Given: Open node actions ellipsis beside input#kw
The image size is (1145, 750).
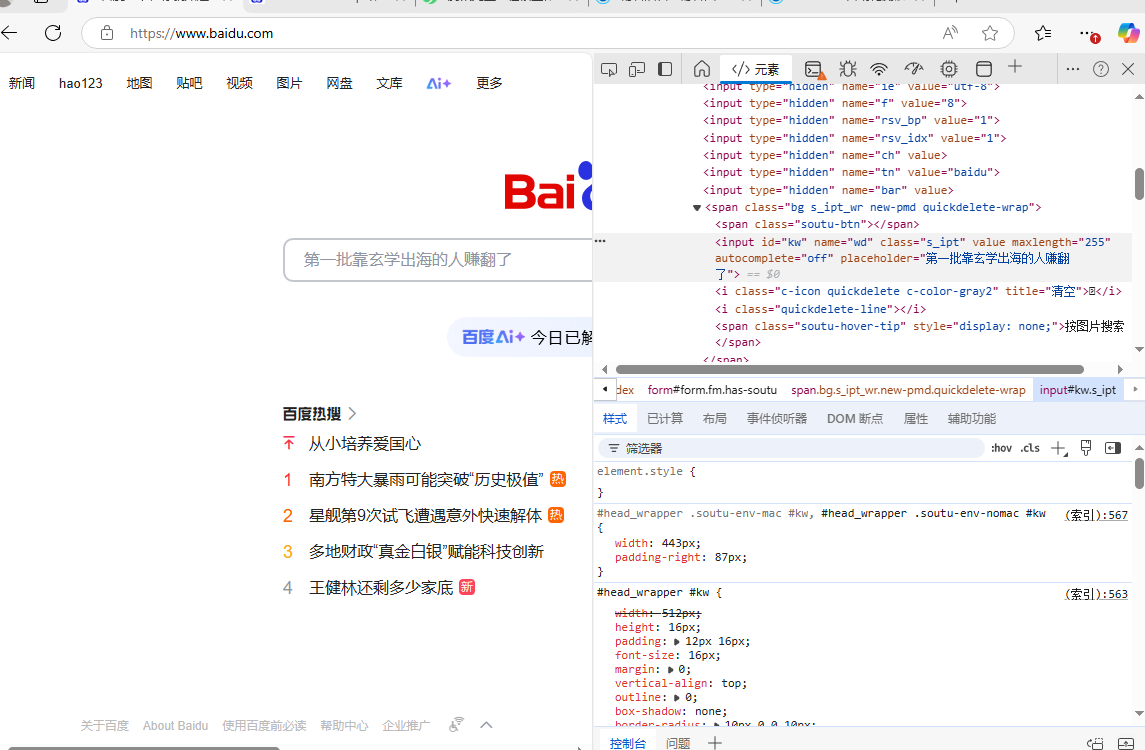Looking at the screenshot, I should coord(600,241).
